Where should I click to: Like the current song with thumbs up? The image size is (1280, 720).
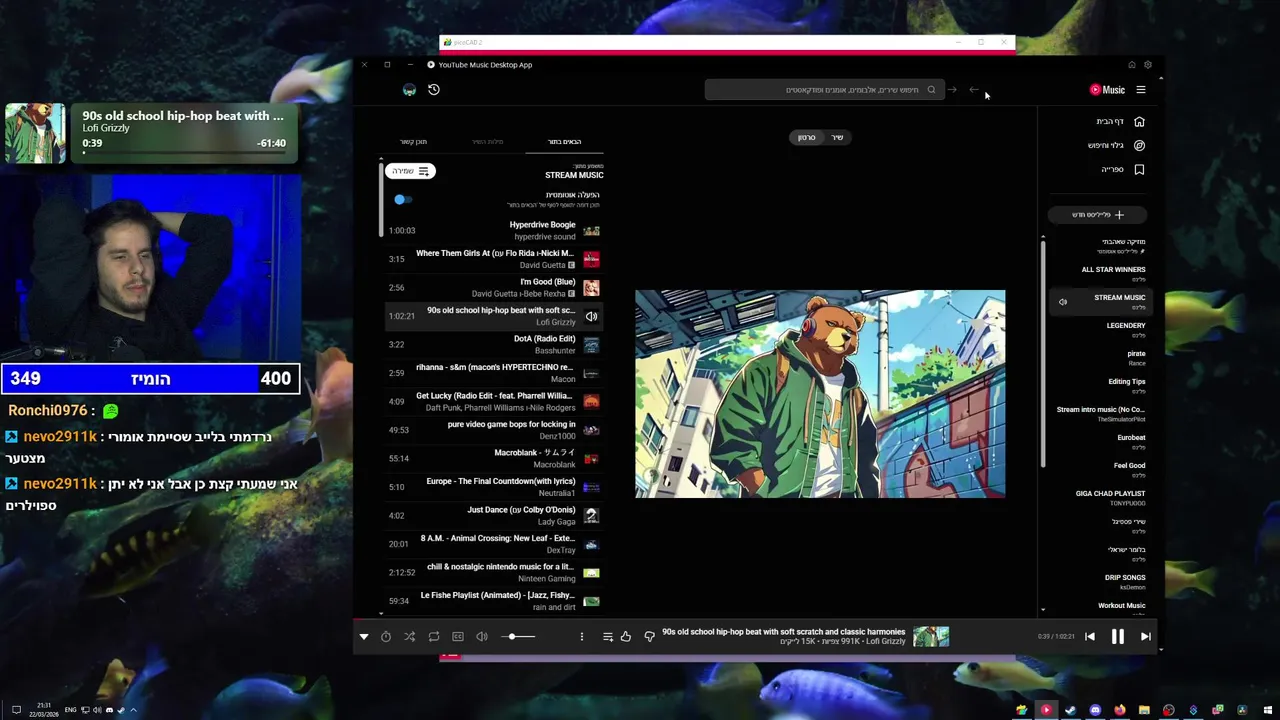coord(626,636)
